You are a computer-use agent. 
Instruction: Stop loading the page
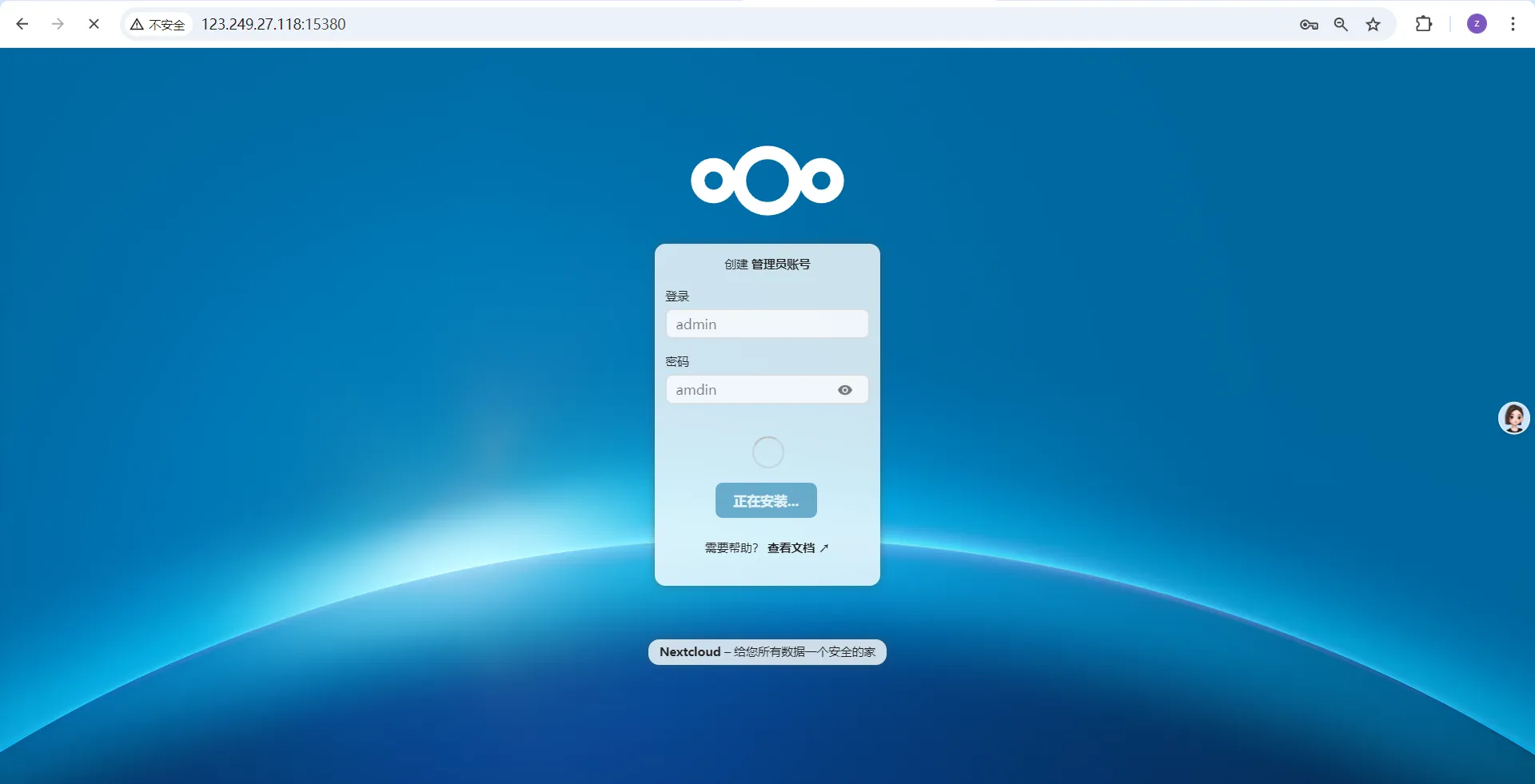[94, 24]
